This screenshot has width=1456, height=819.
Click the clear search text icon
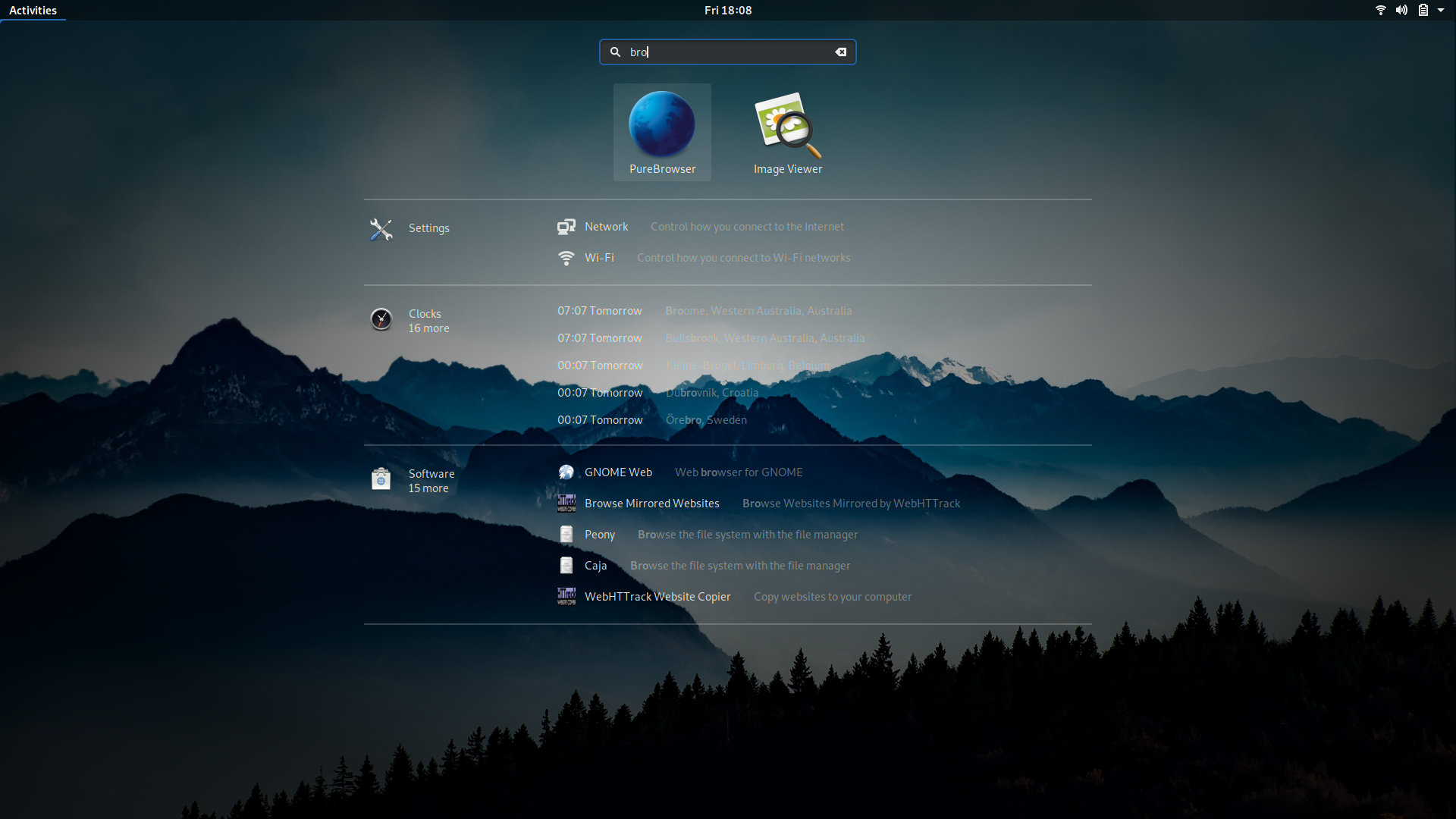[840, 52]
